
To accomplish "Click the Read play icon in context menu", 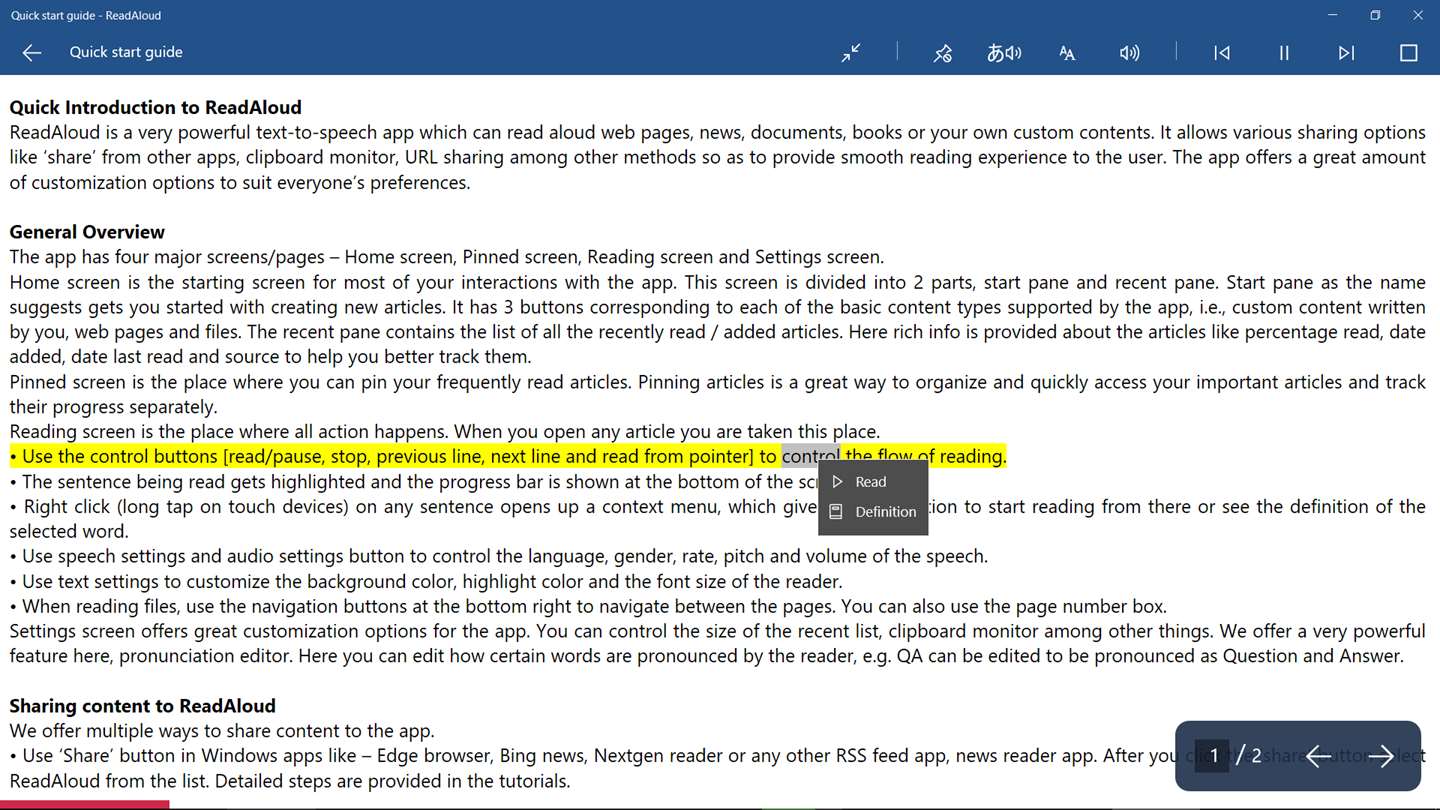I will (x=837, y=482).
